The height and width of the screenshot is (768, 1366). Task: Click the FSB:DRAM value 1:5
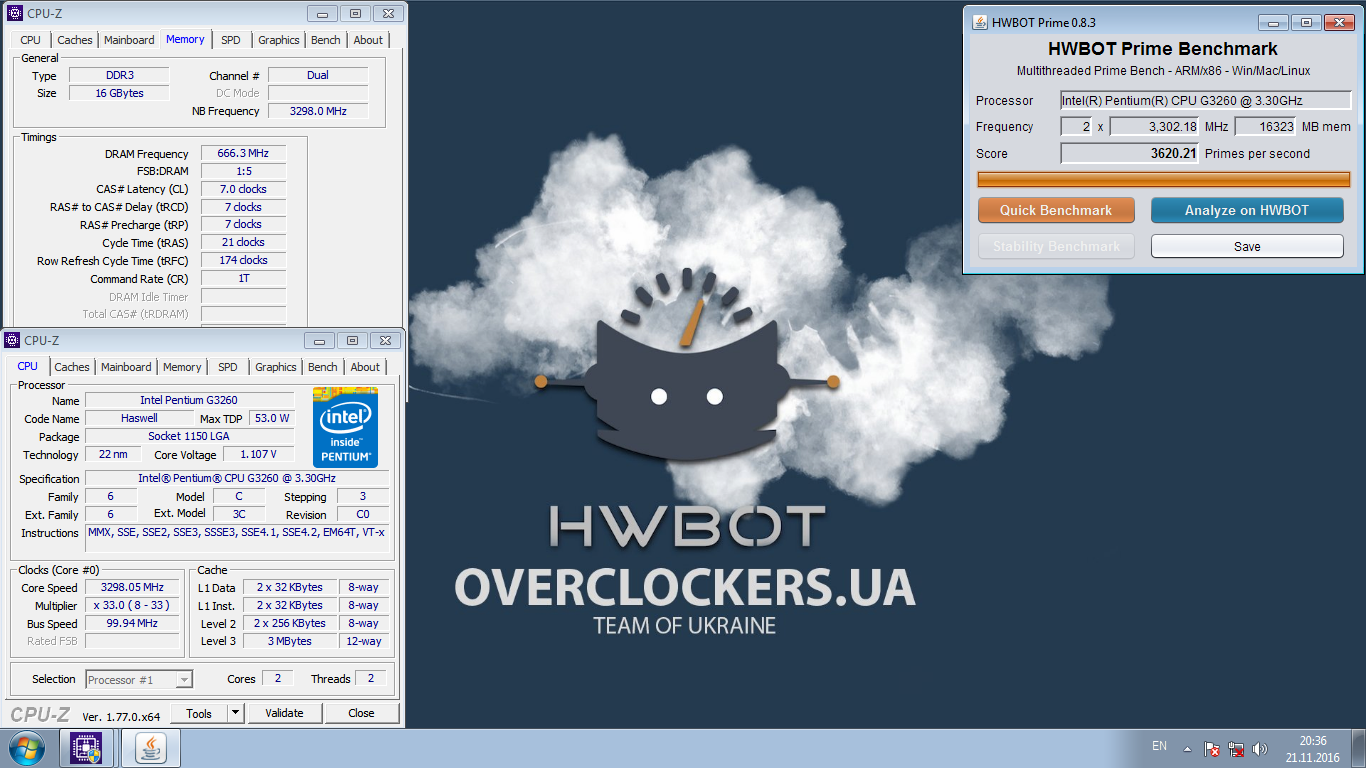[x=243, y=171]
